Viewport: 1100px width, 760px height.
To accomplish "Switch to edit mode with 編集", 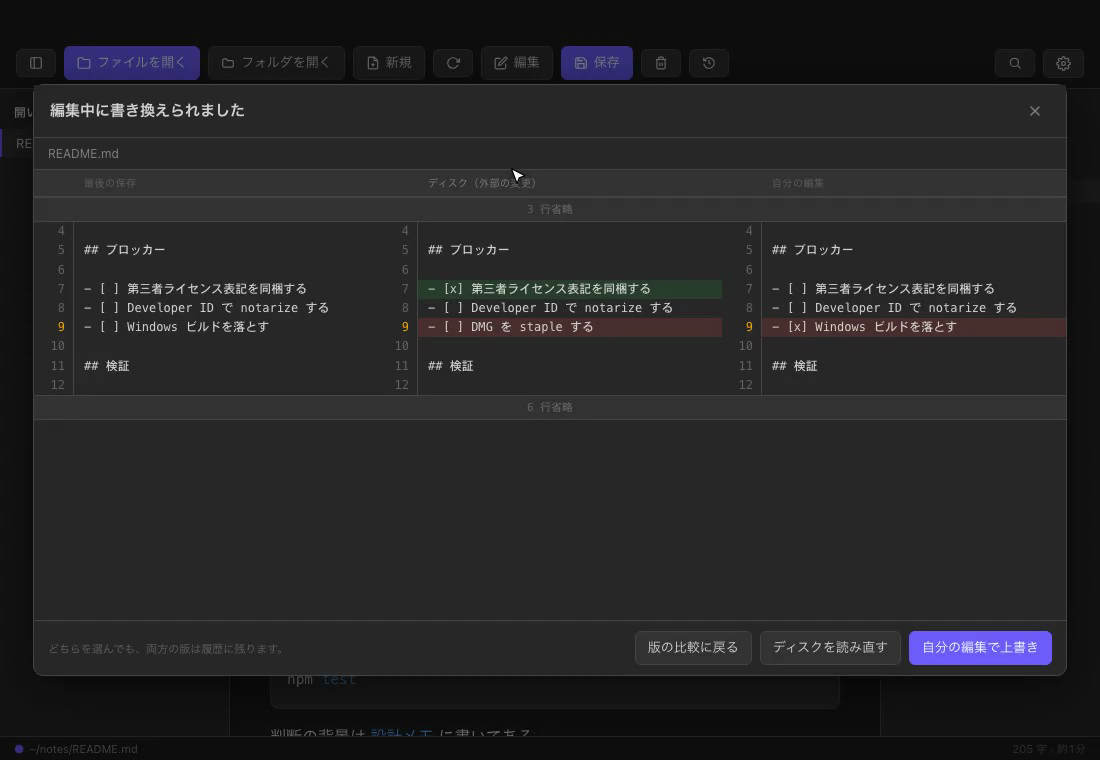I will [517, 63].
